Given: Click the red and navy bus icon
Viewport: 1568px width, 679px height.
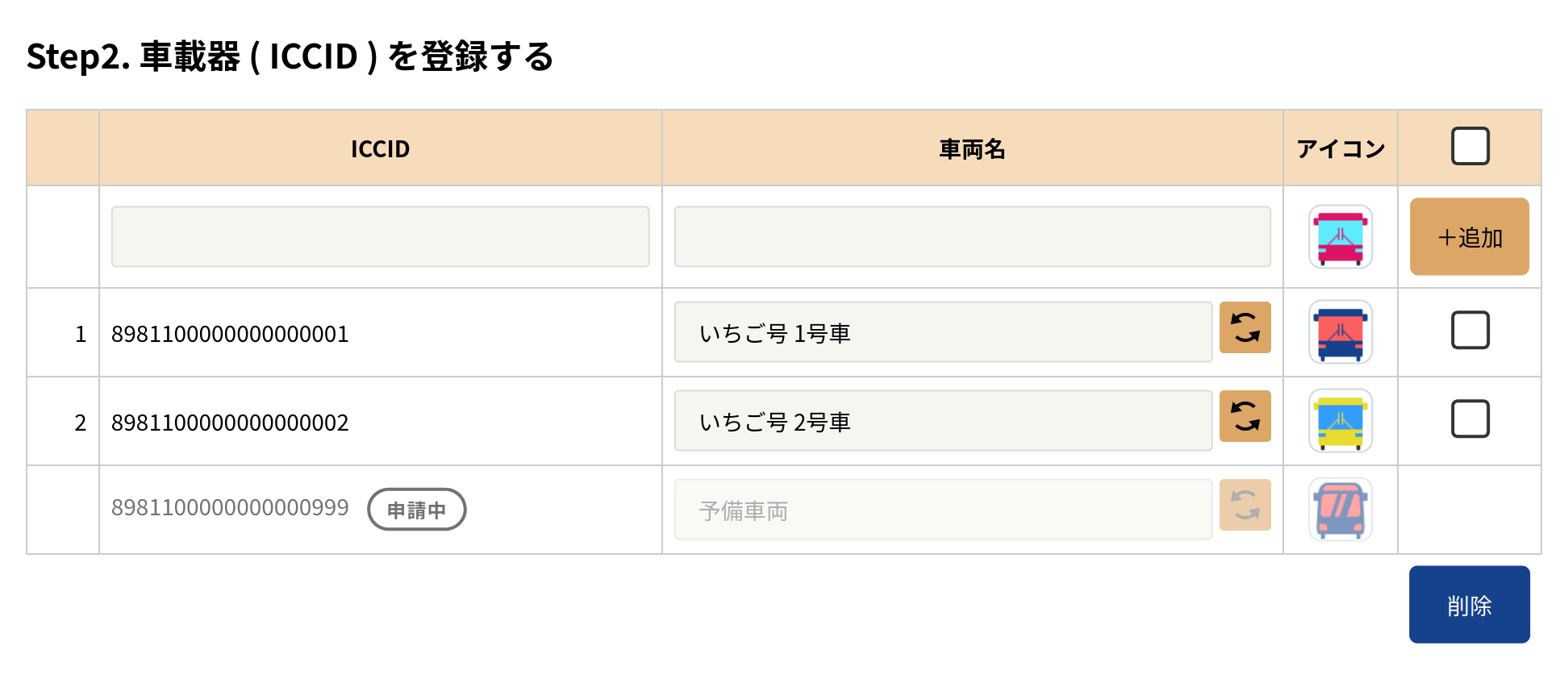Looking at the screenshot, I should coord(1340,332).
